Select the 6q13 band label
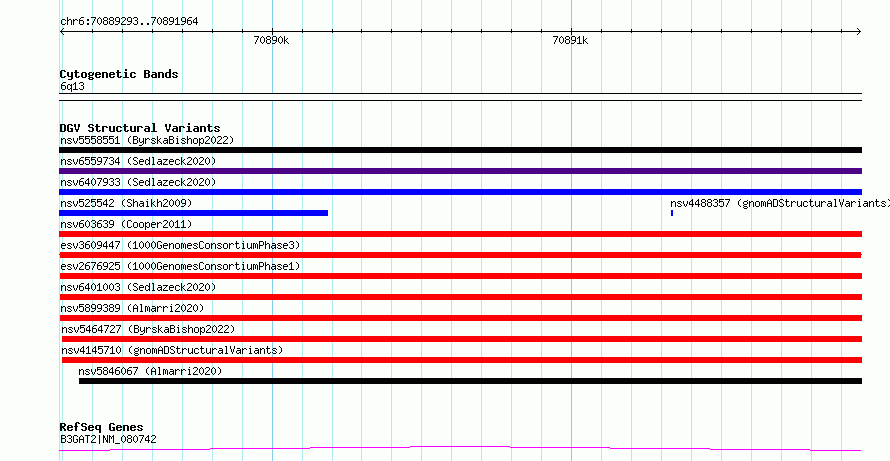The height and width of the screenshot is (461, 890). pos(72,86)
